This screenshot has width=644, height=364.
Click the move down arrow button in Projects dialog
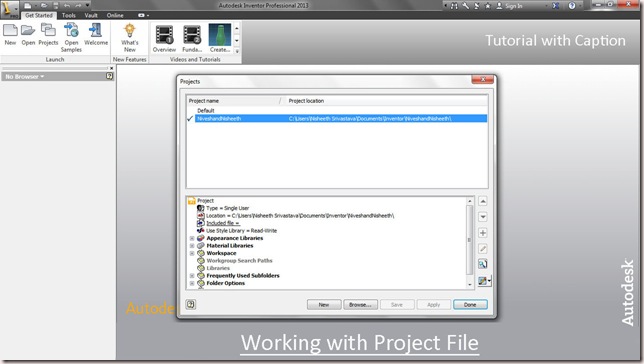pyautogui.click(x=483, y=217)
